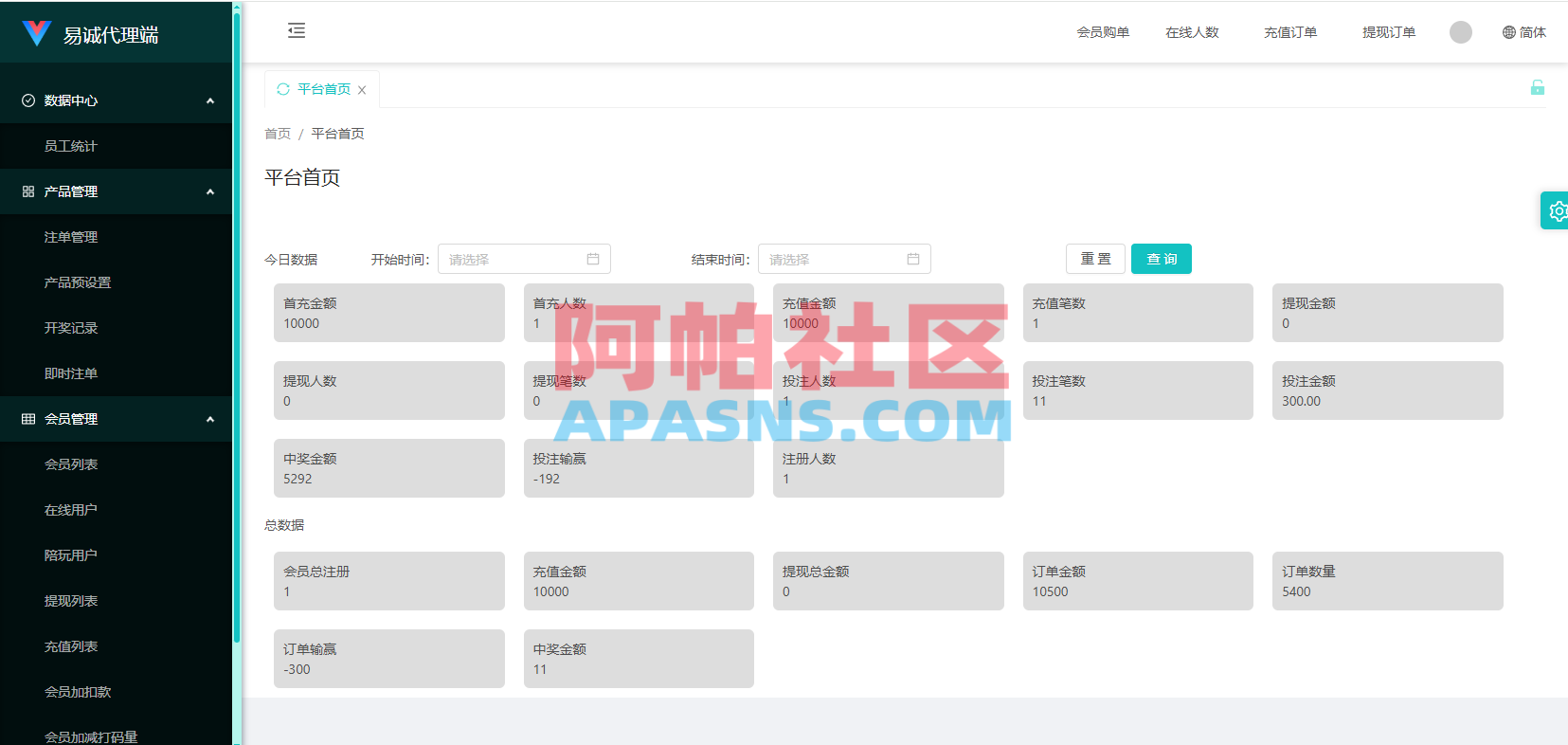This screenshot has width=1568, height=745.
Task: Click 提现订单 in the top bar
Action: point(1389,32)
